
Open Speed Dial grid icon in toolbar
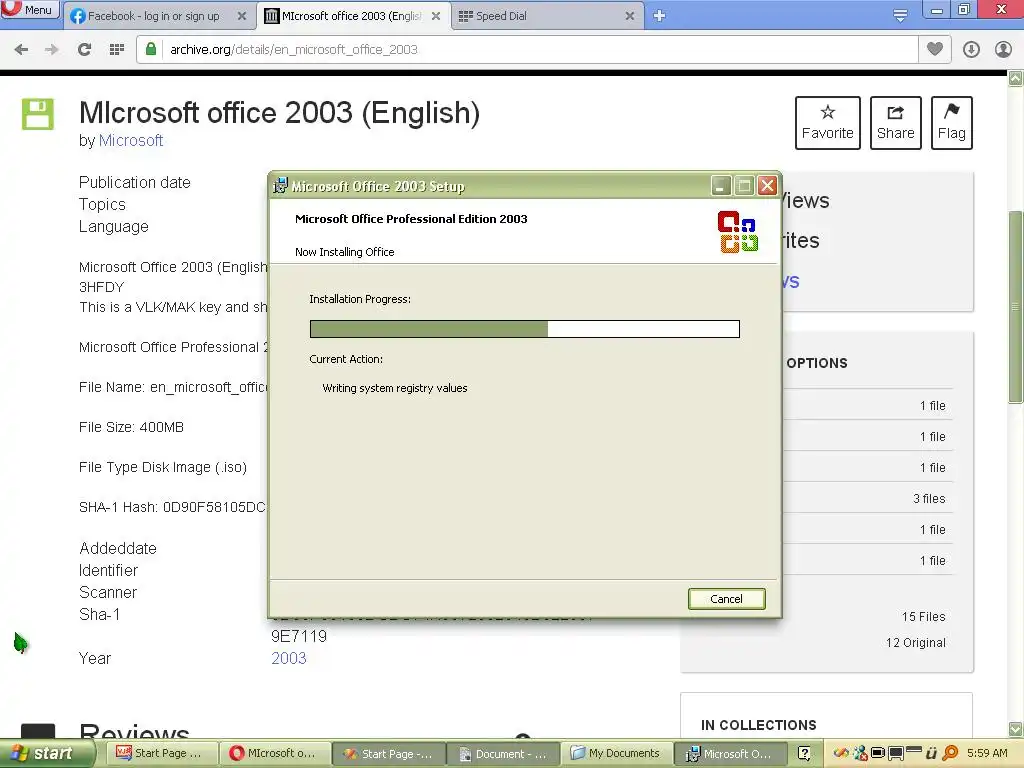tap(116, 50)
